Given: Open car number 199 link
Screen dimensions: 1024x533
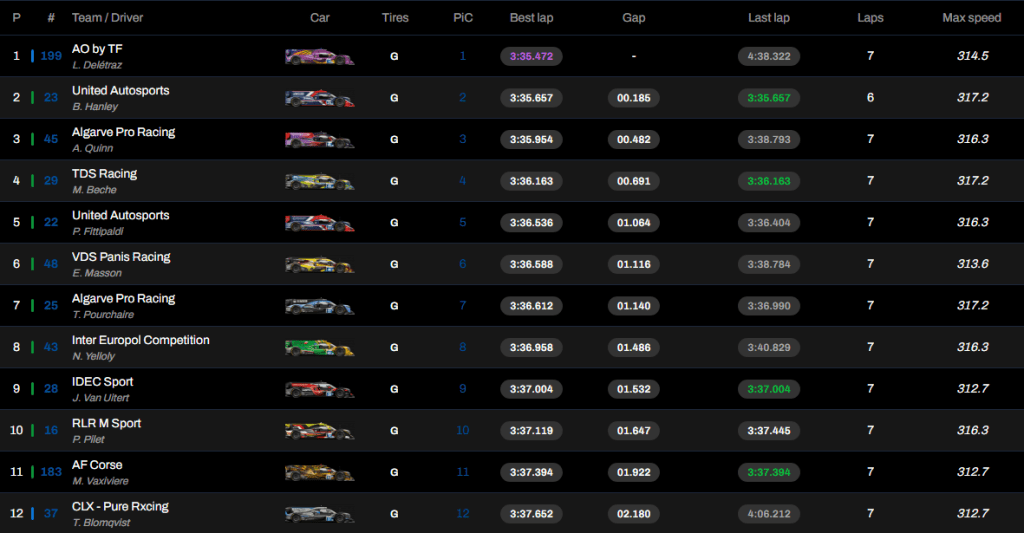Looking at the screenshot, I should tap(51, 56).
